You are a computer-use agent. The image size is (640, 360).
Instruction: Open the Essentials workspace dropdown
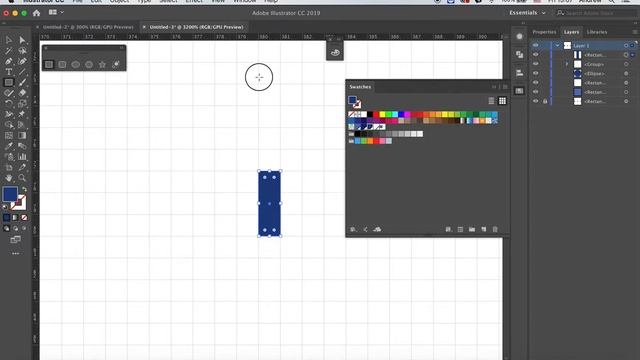[527, 13]
